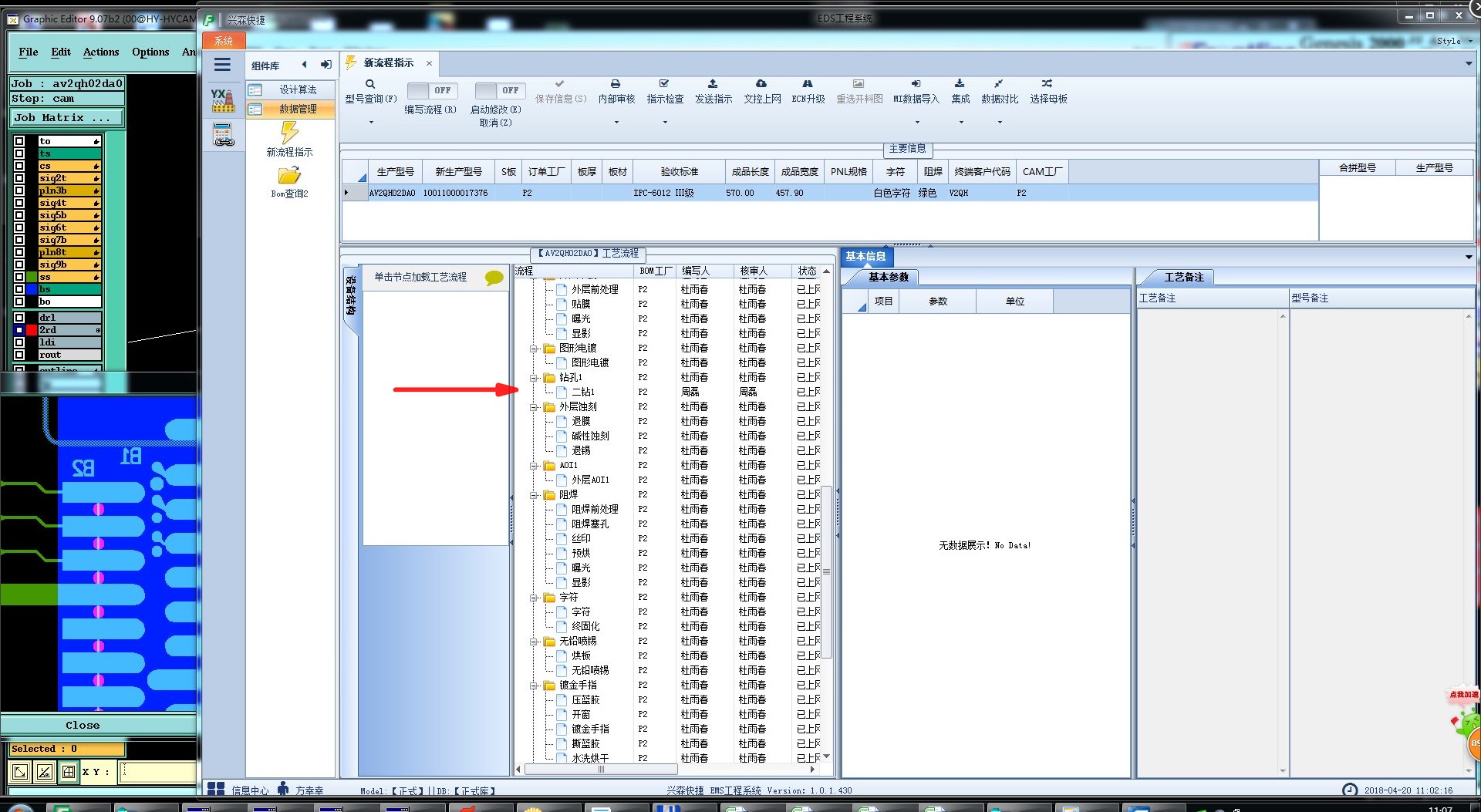The height and width of the screenshot is (812, 1481).
Task: Close the 新流程指示 tab
Action: tap(429, 63)
